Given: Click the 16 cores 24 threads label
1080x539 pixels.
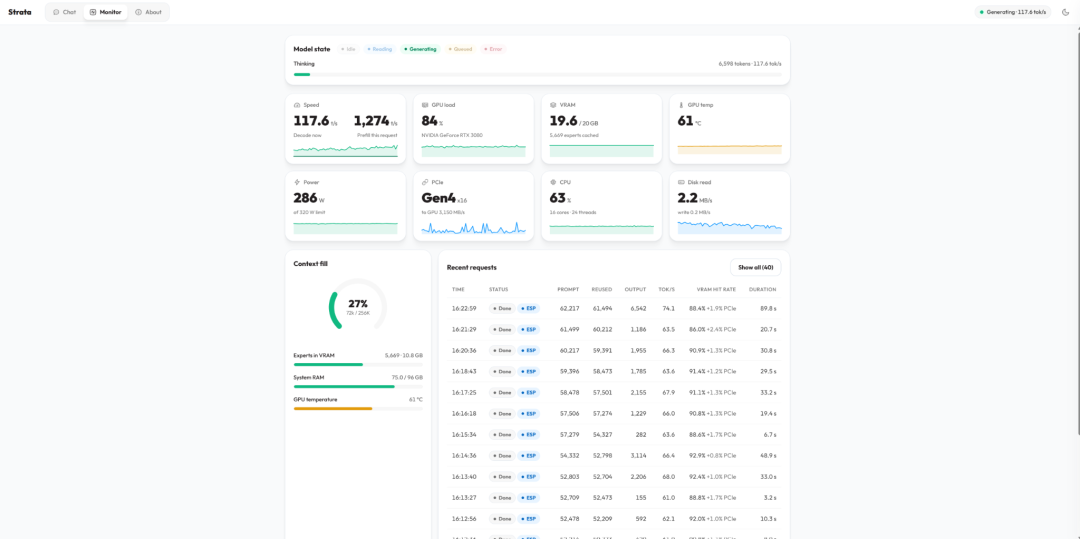Looking at the screenshot, I should (x=572, y=212).
